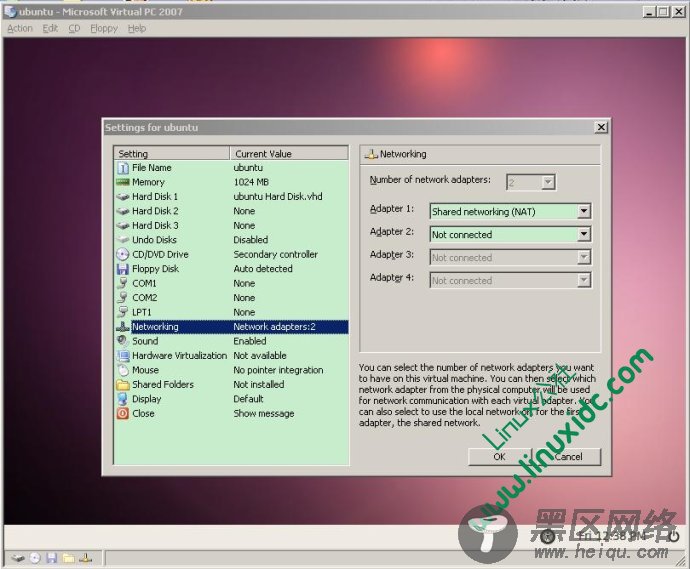Confirm settings with OK button
Viewport: 690px width, 569px height.
(x=499, y=457)
